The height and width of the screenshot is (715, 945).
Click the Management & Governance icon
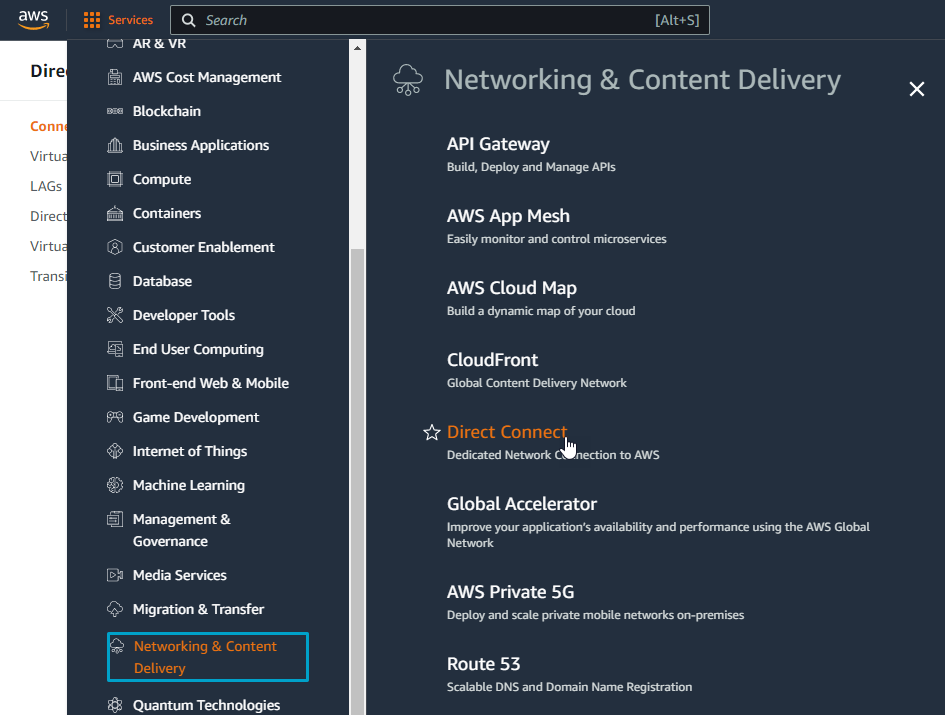(115, 519)
